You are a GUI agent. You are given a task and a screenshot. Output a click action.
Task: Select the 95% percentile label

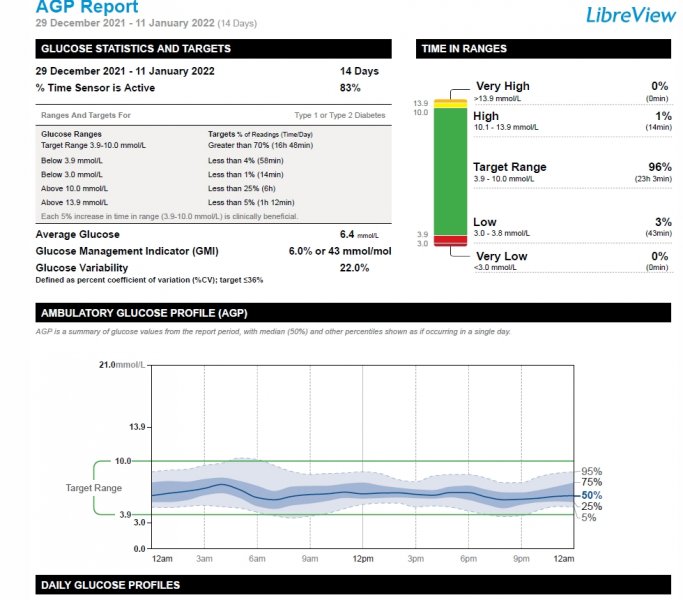[591, 471]
